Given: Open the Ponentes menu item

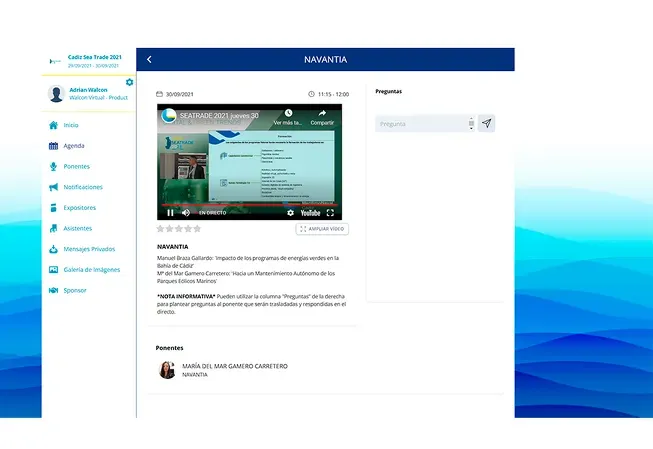Looking at the screenshot, I should 77,166.
